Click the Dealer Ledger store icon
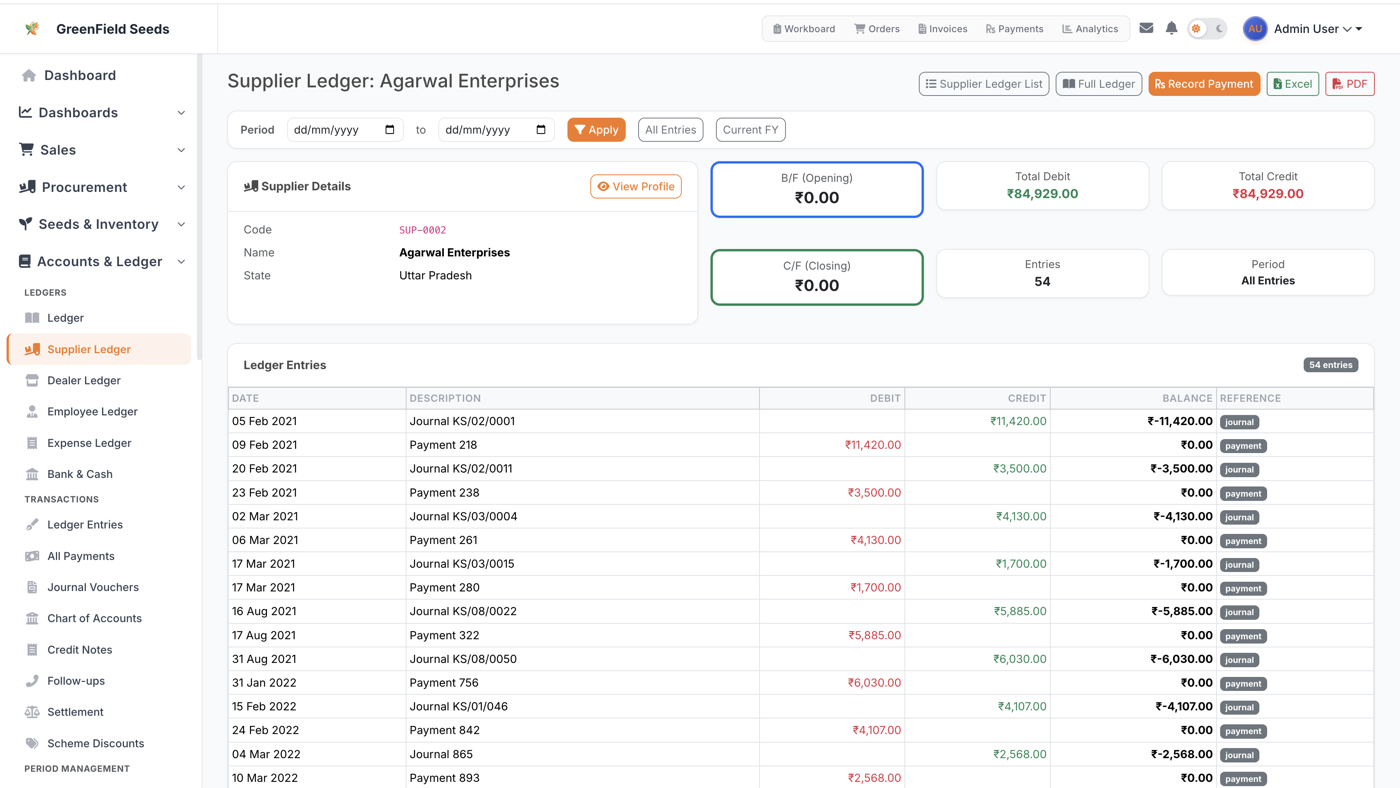This screenshot has height=788, width=1400. coord(32,380)
